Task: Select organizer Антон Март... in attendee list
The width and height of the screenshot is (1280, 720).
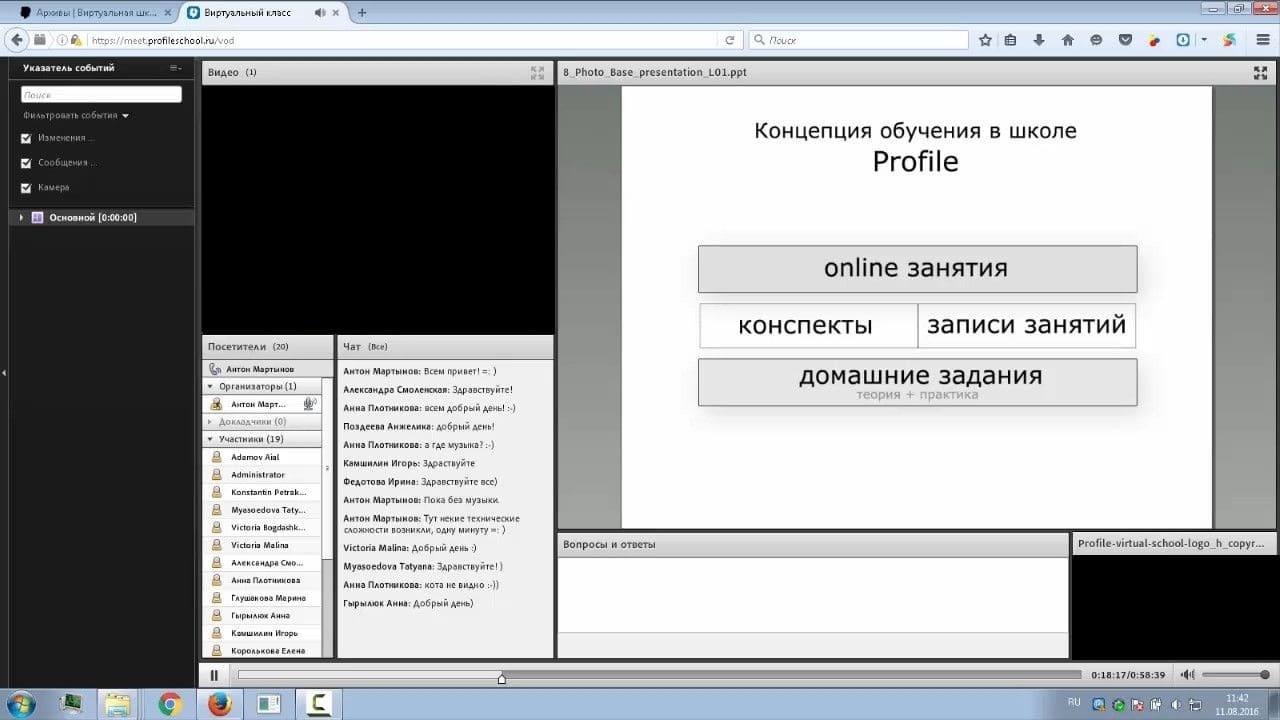Action: pos(260,404)
